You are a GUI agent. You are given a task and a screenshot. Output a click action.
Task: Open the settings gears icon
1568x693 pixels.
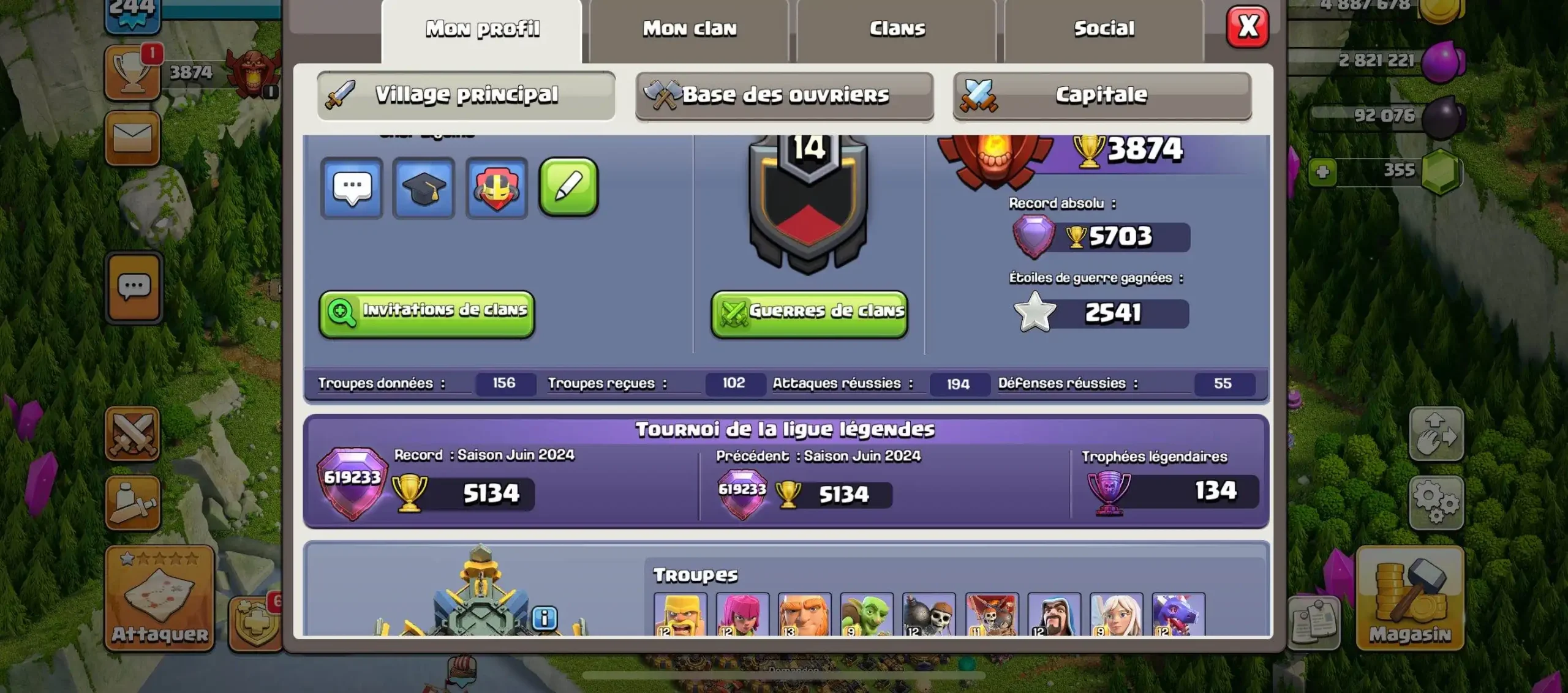click(1436, 503)
